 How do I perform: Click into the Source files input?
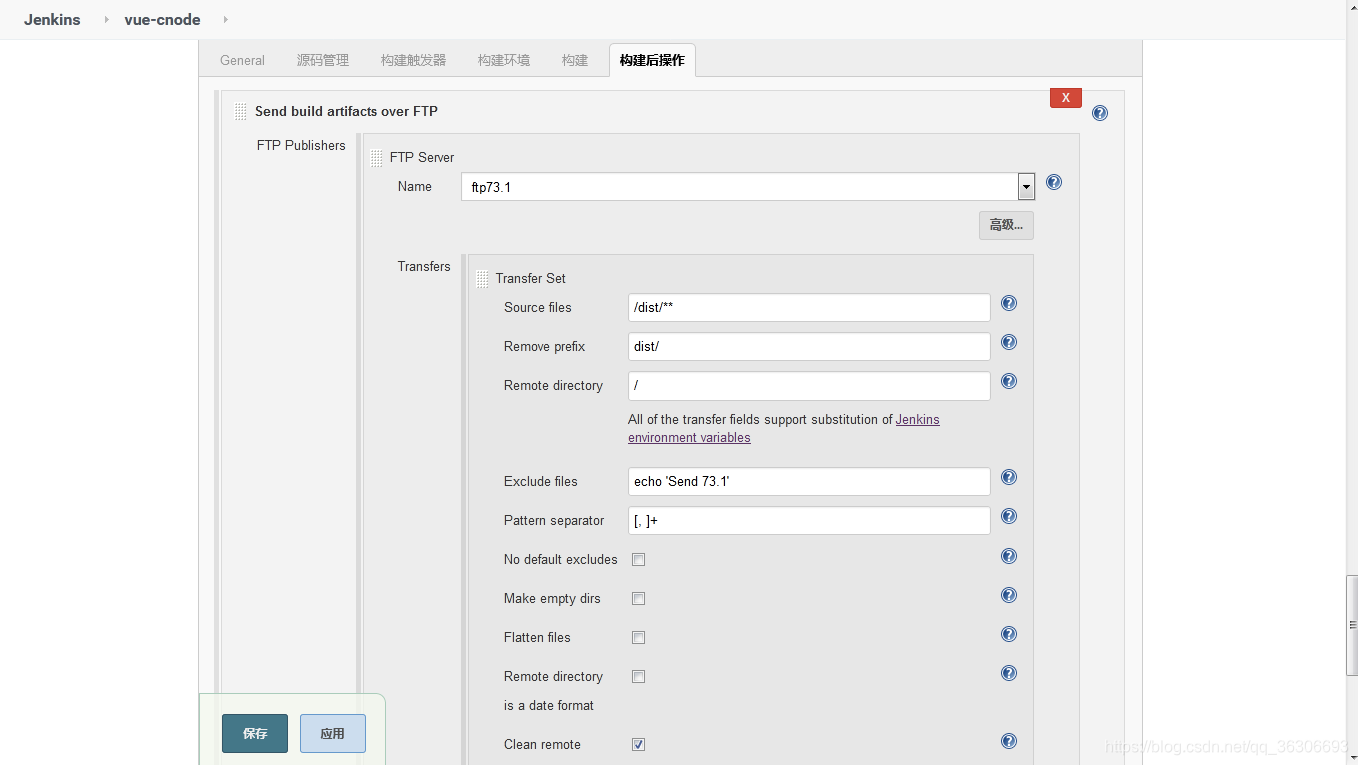809,307
